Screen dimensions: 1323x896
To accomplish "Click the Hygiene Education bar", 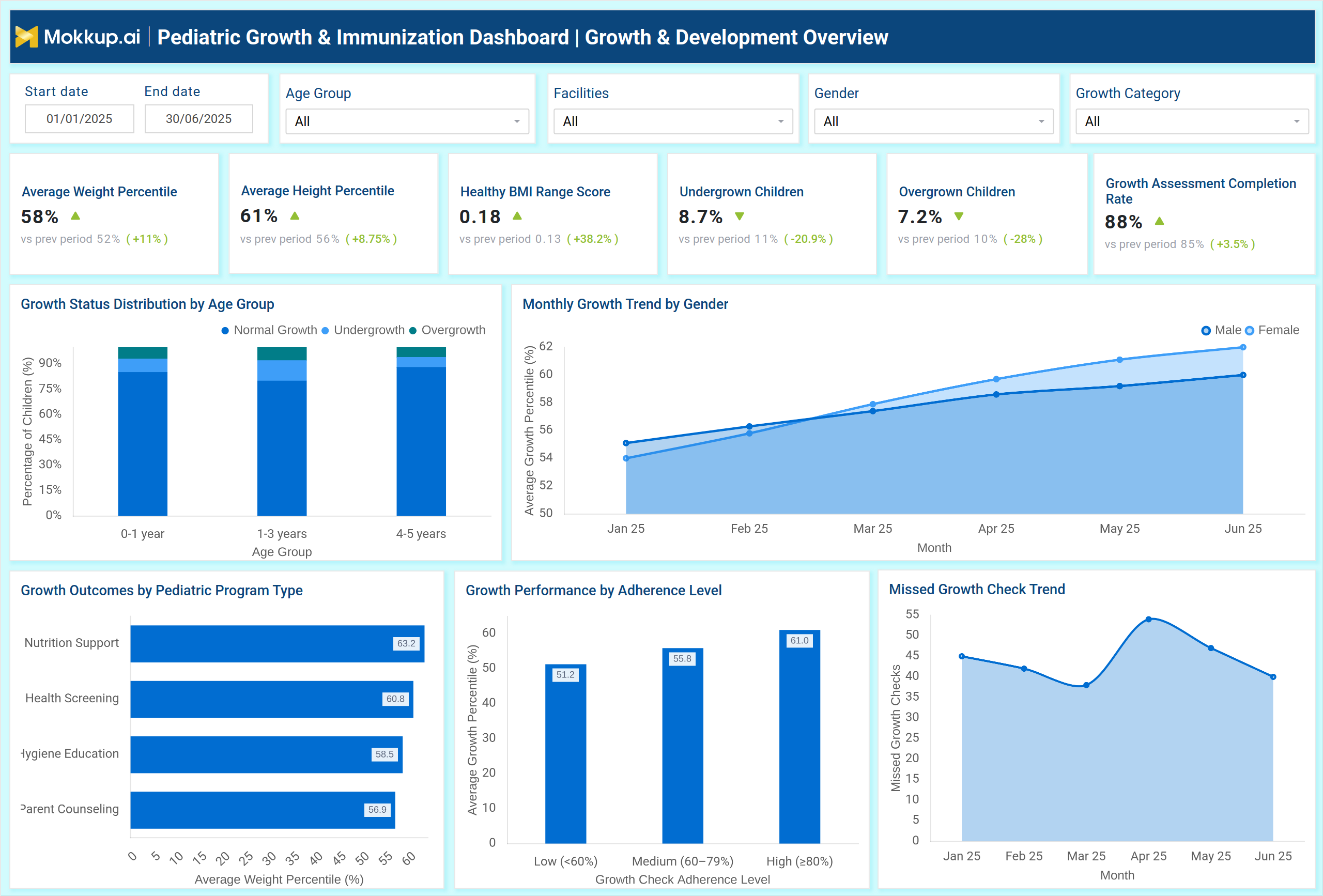I will tap(267, 754).
